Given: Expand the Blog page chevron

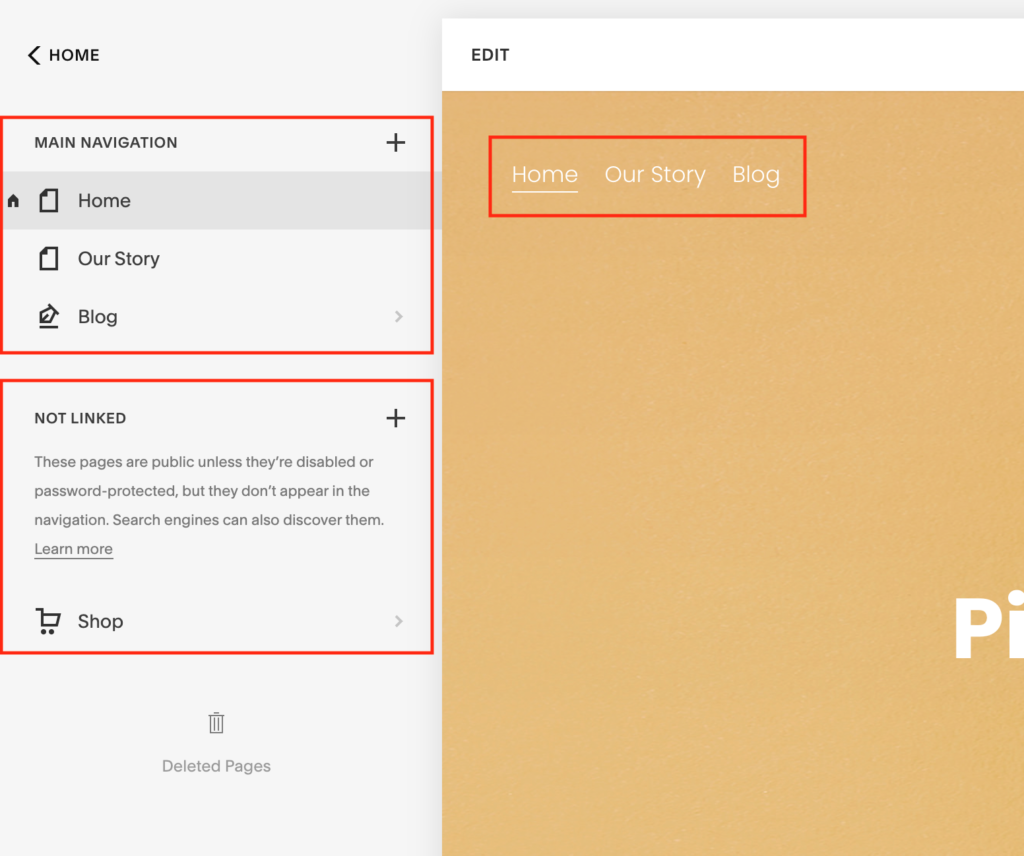Looking at the screenshot, I should 398,317.
